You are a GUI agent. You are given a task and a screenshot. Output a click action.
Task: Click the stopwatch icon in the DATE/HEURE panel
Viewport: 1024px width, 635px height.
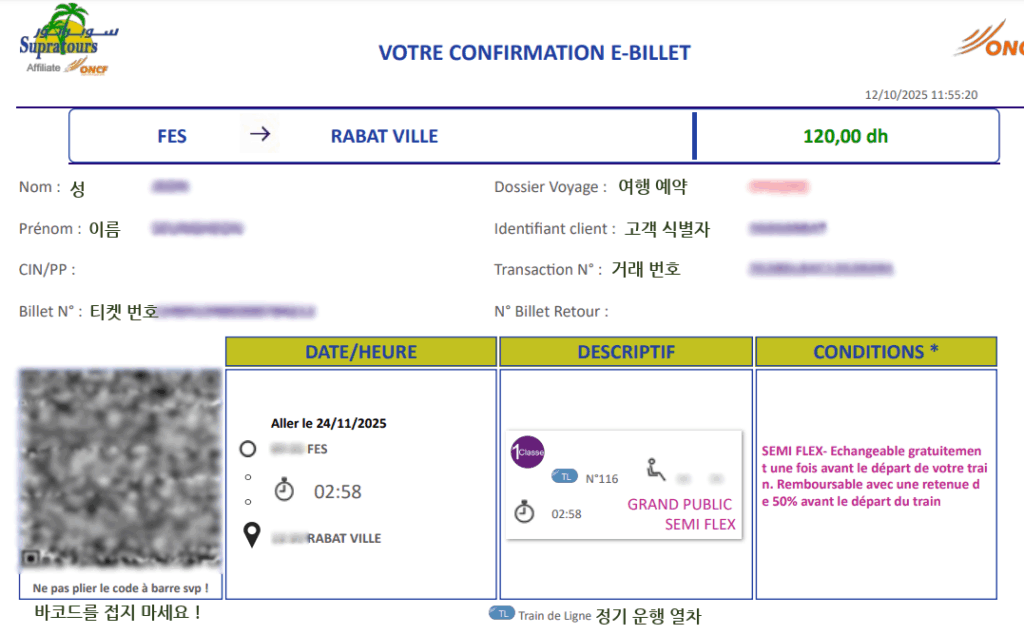[285, 490]
